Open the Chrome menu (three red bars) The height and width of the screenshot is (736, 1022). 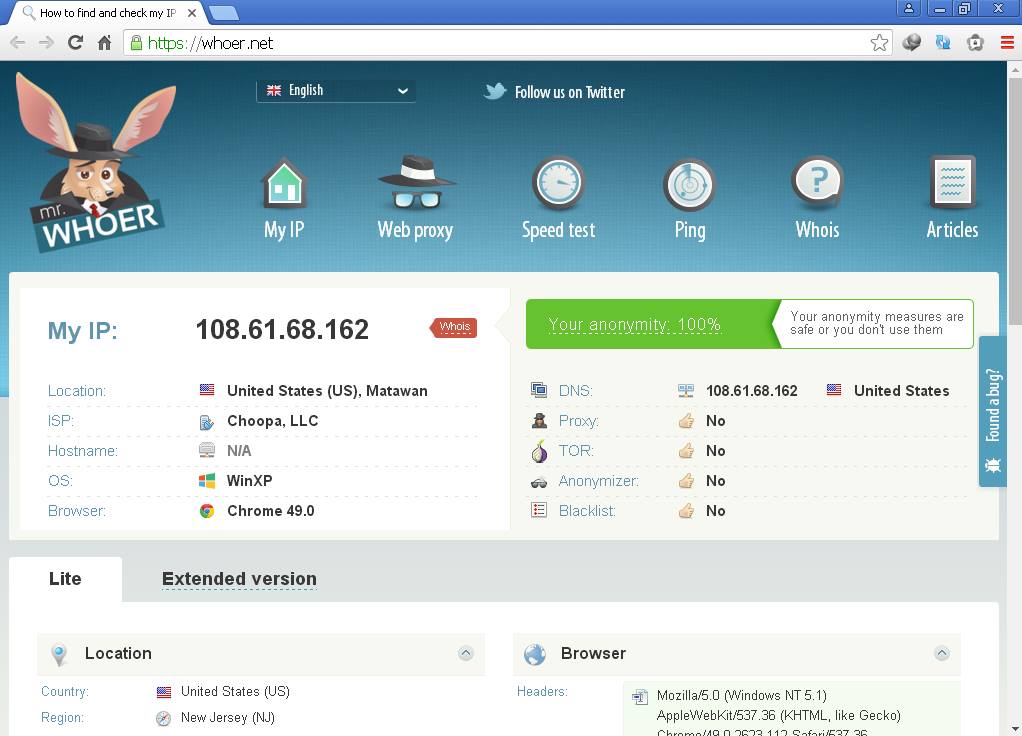click(1007, 43)
